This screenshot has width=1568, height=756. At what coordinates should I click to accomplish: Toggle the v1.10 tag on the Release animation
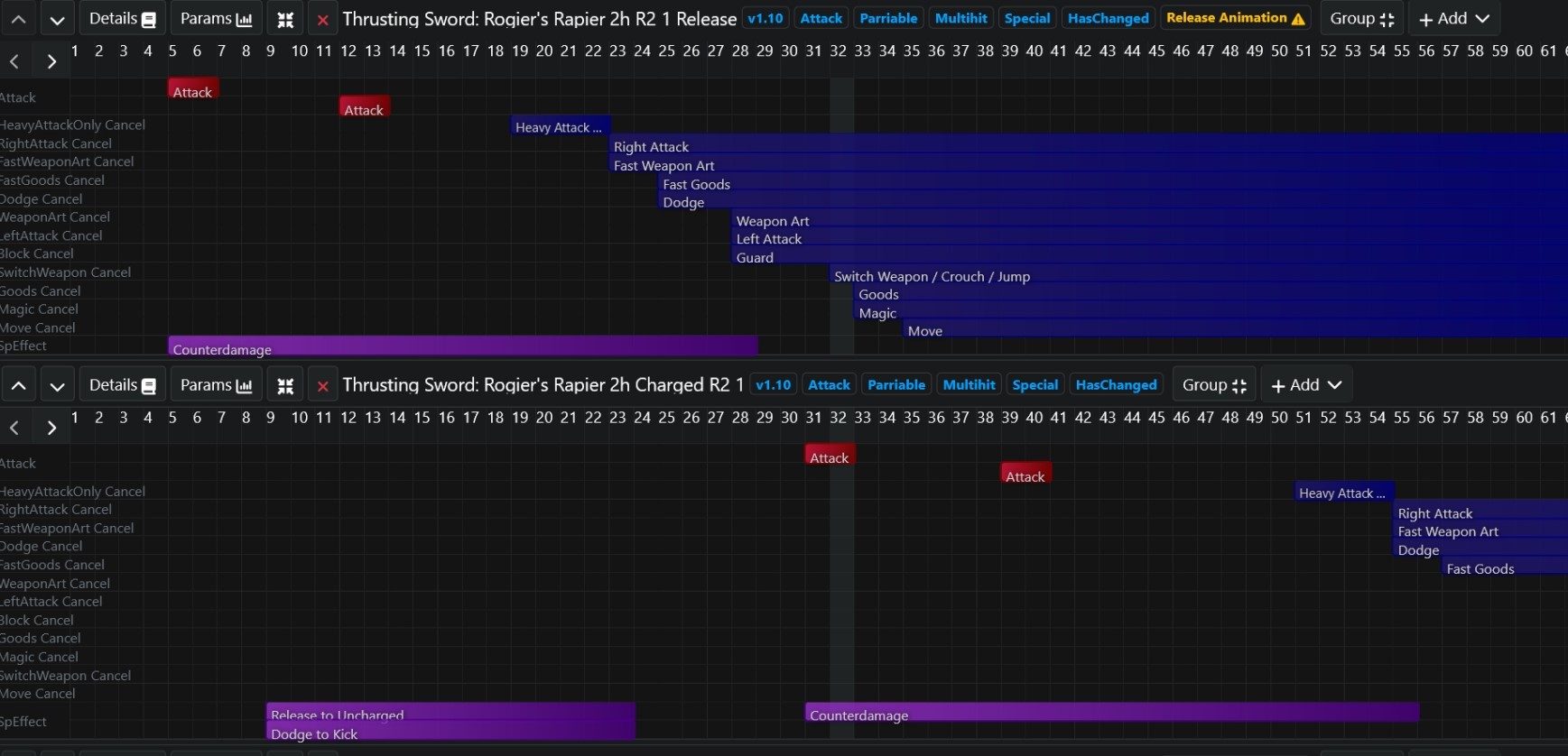tap(765, 18)
